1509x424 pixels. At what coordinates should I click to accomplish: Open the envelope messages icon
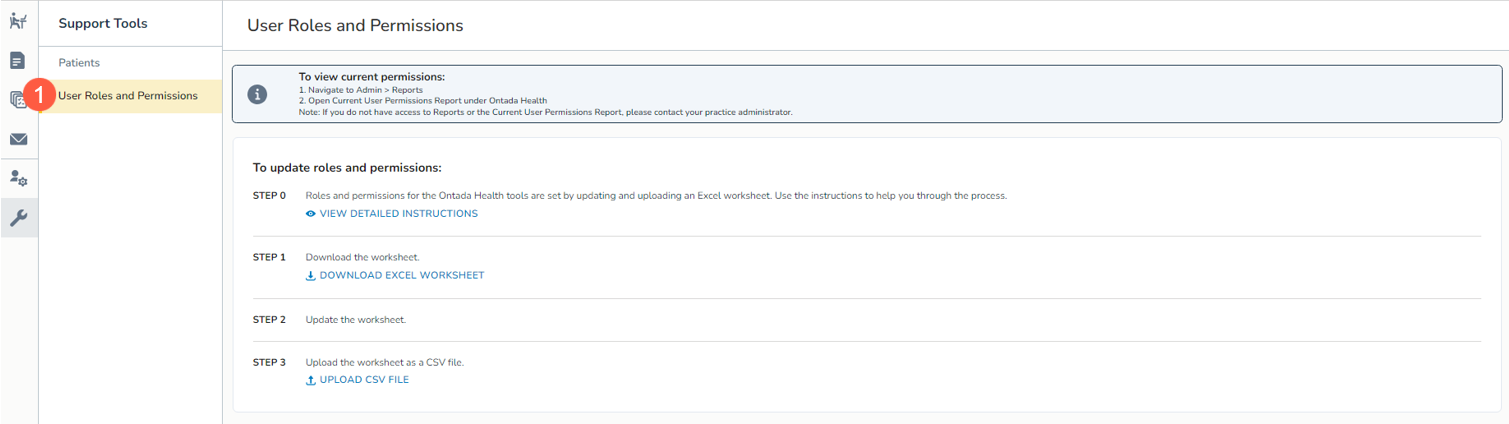[x=18, y=139]
